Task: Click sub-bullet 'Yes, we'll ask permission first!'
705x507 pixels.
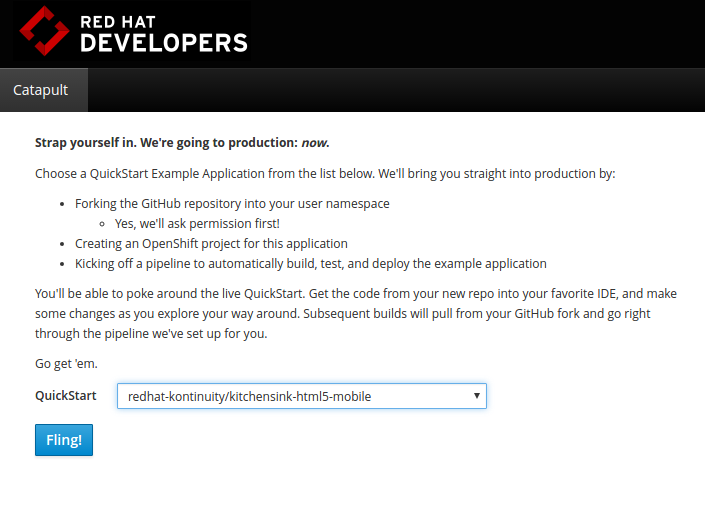Action: pos(197,223)
